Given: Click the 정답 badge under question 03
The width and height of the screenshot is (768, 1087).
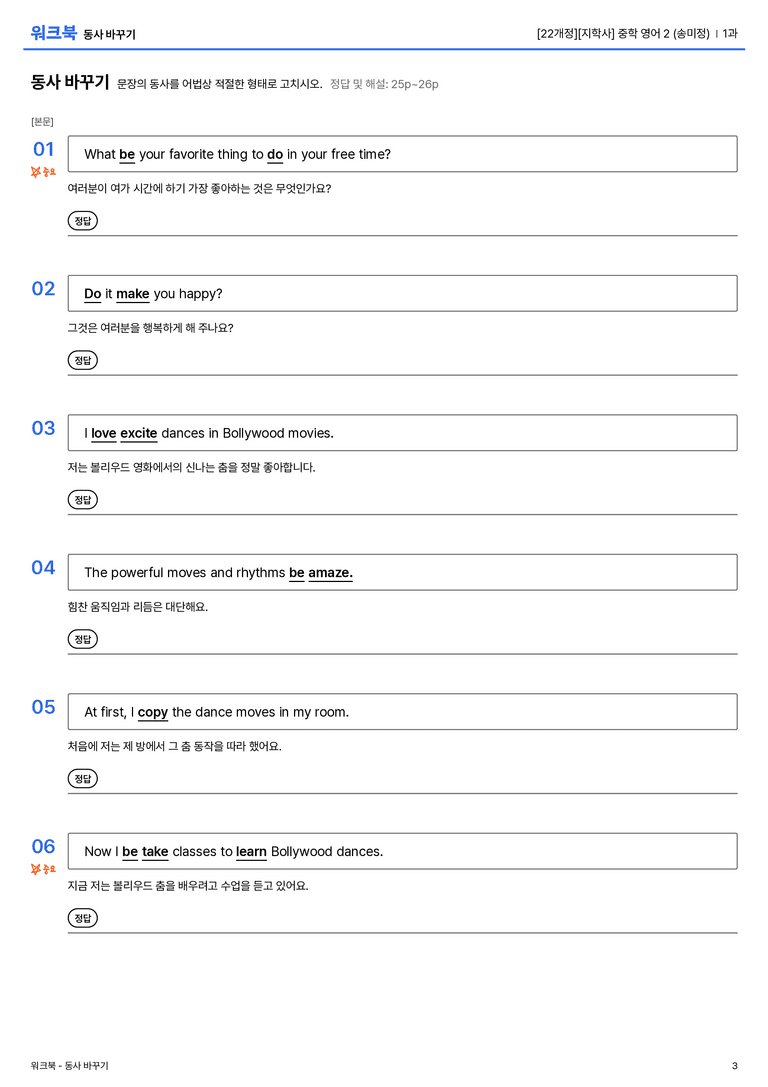Looking at the screenshot, I should 82,499.
